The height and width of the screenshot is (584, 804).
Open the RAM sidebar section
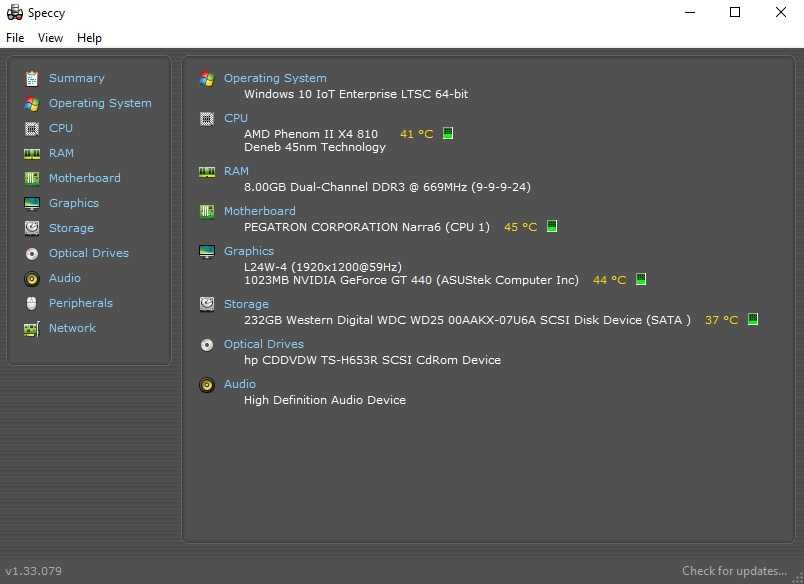pos(62,153)
